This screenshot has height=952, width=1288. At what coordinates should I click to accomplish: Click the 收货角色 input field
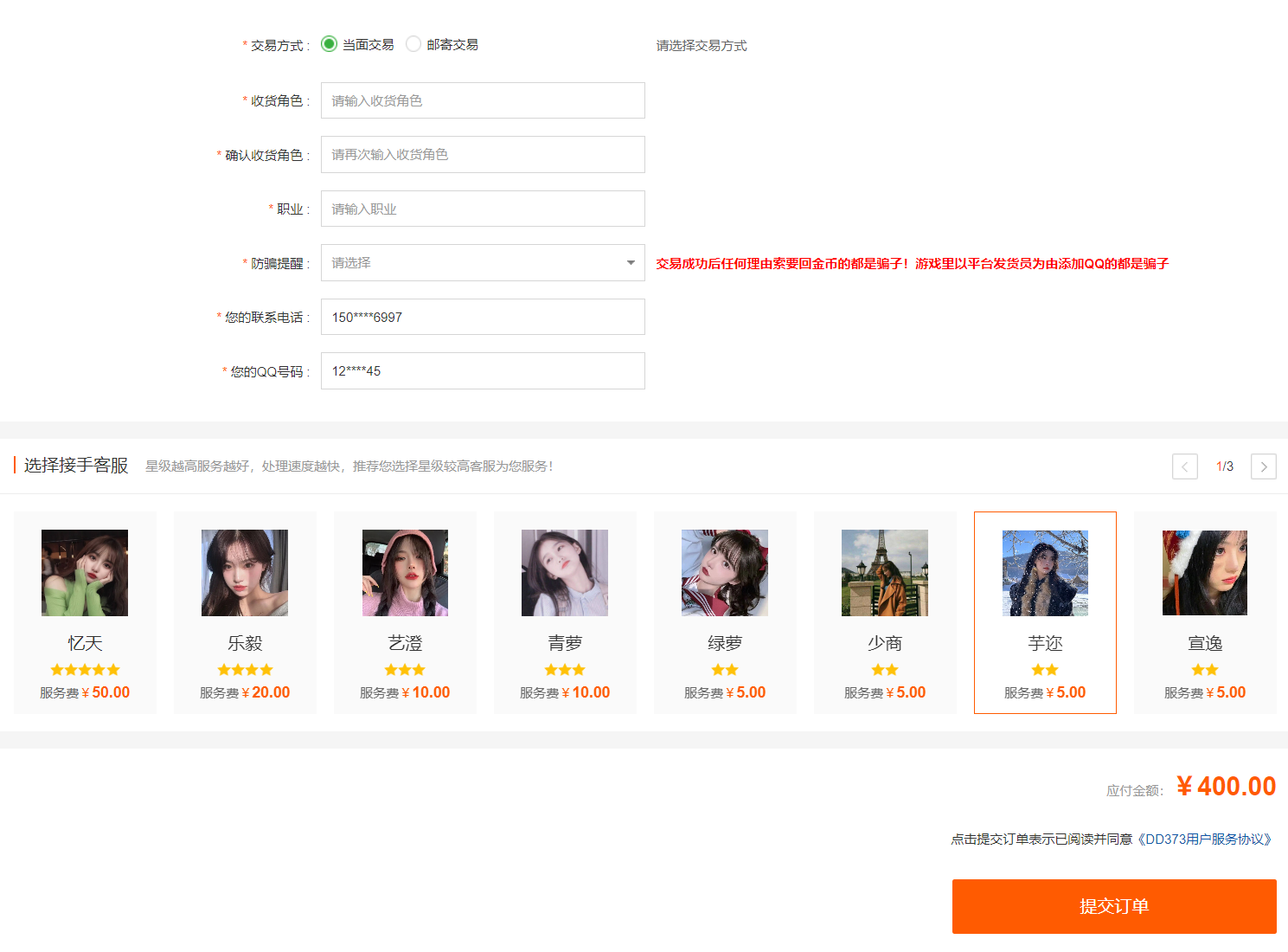point(483,100)
